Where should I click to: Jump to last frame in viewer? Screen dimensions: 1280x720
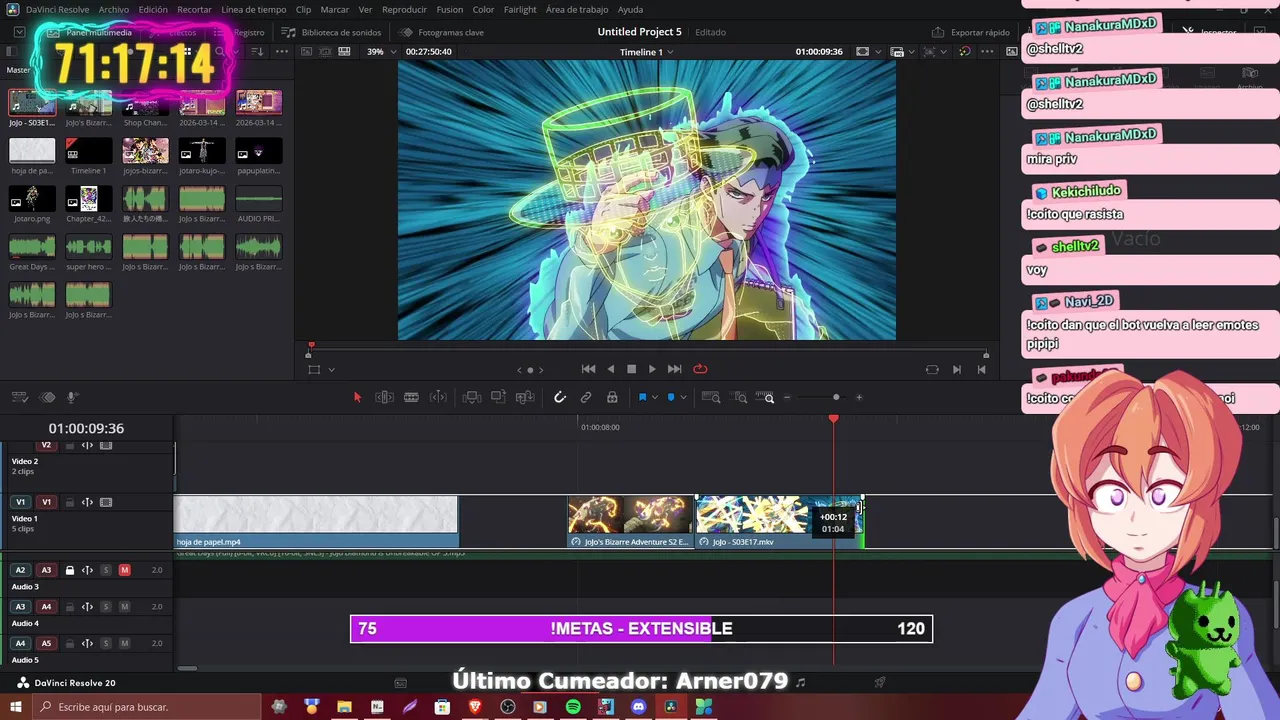(x=674, y=369)
